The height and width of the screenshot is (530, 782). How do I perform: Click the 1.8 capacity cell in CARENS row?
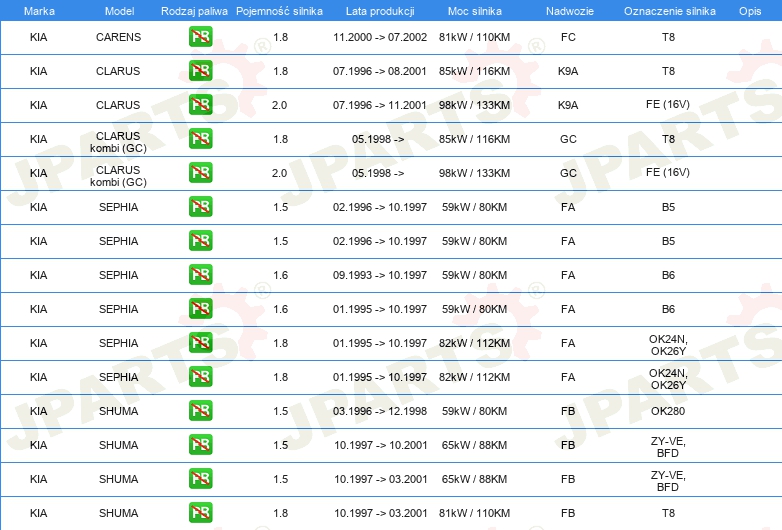tap(281, 37)
